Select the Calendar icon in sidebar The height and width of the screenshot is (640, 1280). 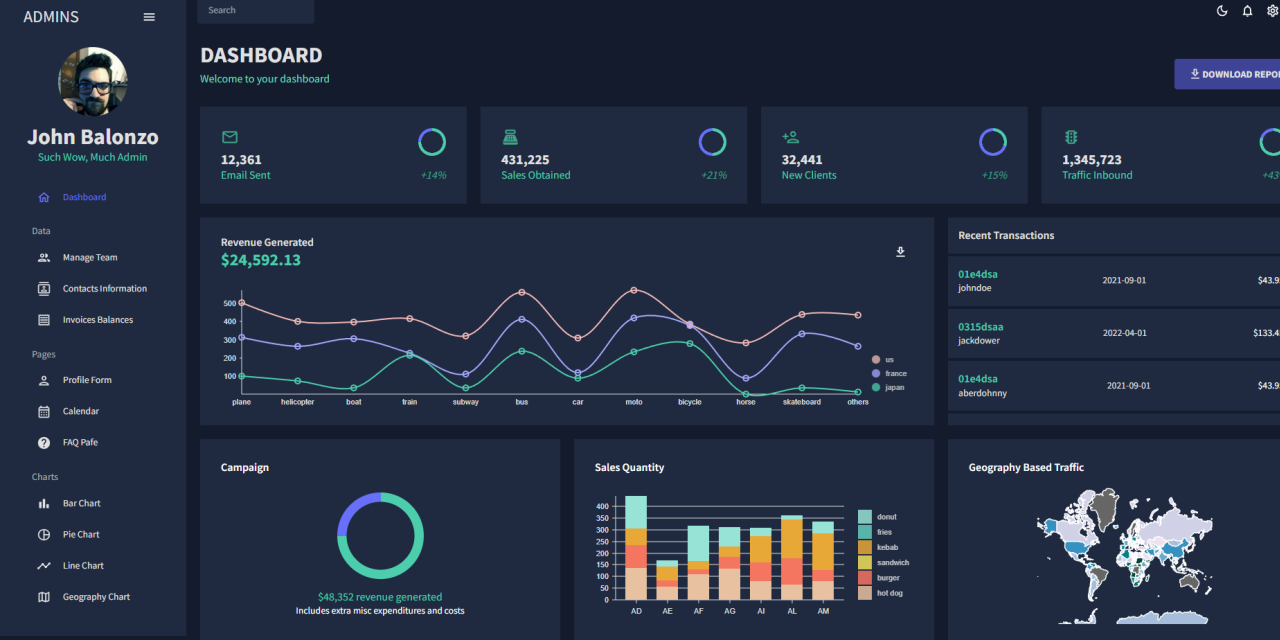42,411
